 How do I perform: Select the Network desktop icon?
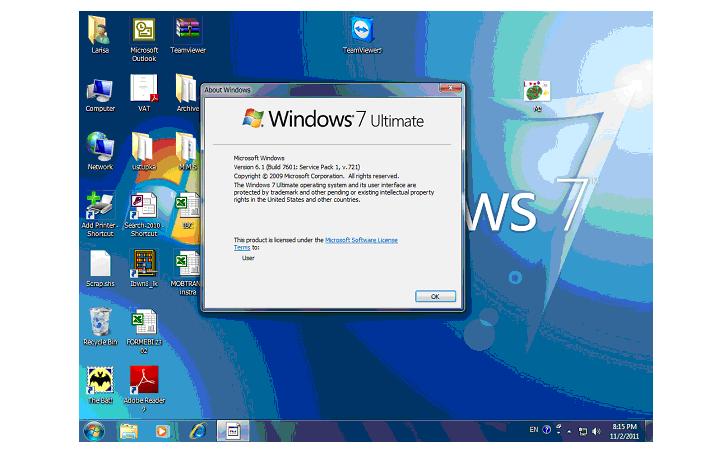click(100, 152)
